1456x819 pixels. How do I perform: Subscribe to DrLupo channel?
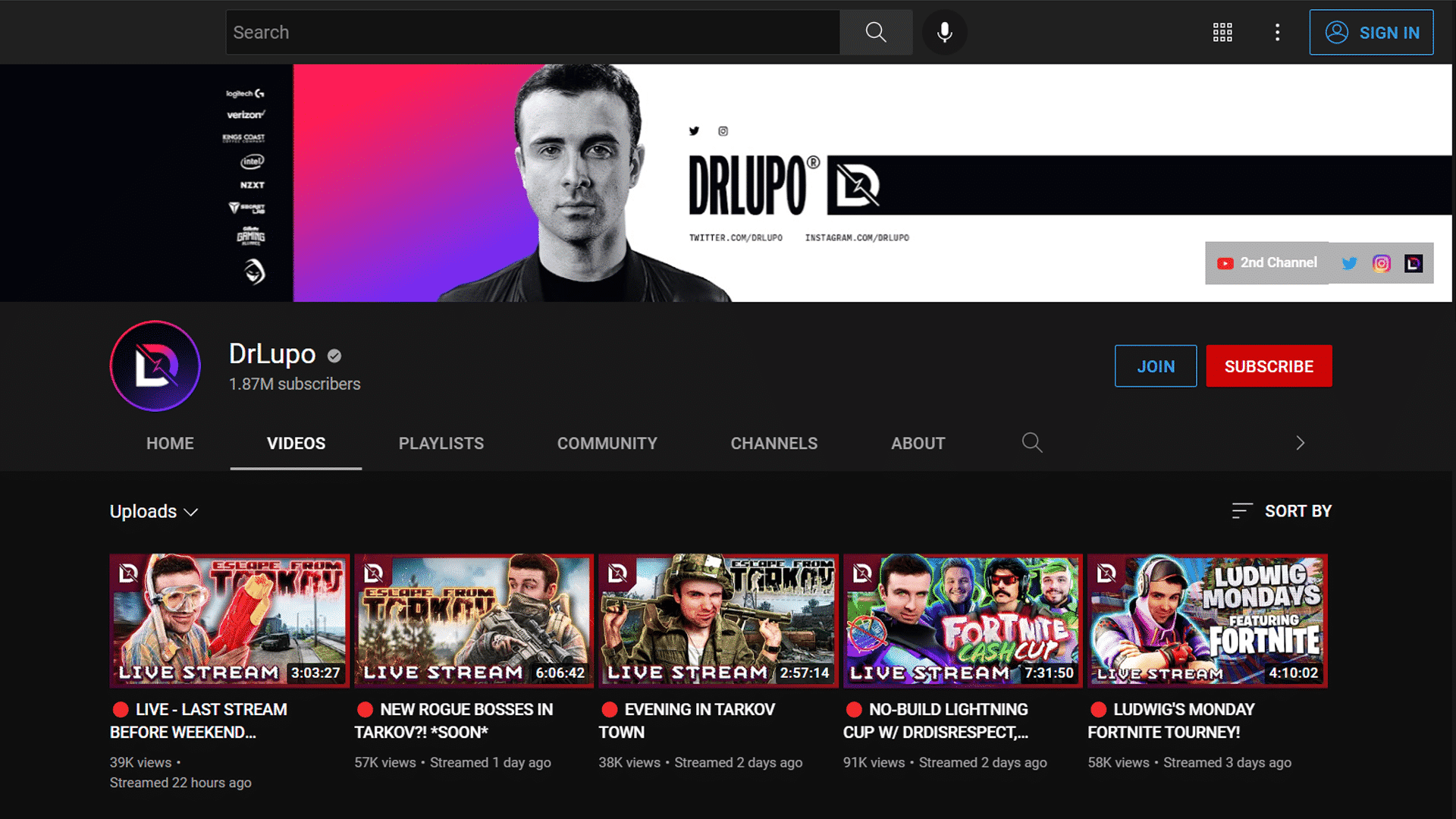coord(1269,366)
